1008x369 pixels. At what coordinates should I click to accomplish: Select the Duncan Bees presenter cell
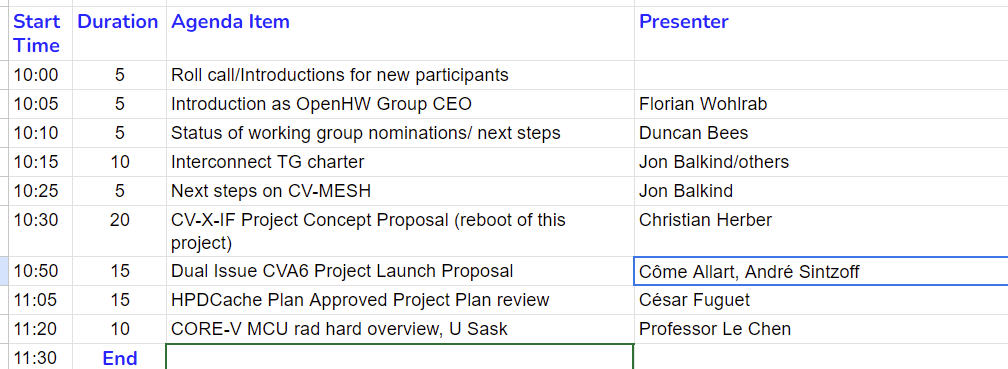click(x=821, y=133)
